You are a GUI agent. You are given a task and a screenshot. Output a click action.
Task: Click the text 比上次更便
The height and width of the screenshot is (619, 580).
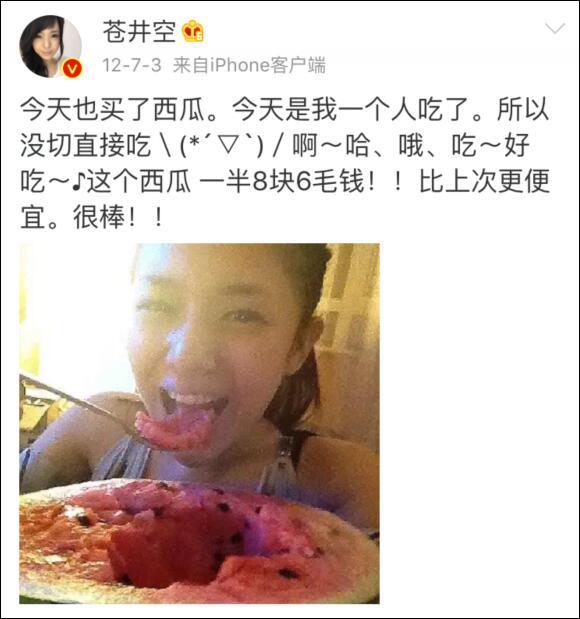pyautogui.click(x=484, y=182)
